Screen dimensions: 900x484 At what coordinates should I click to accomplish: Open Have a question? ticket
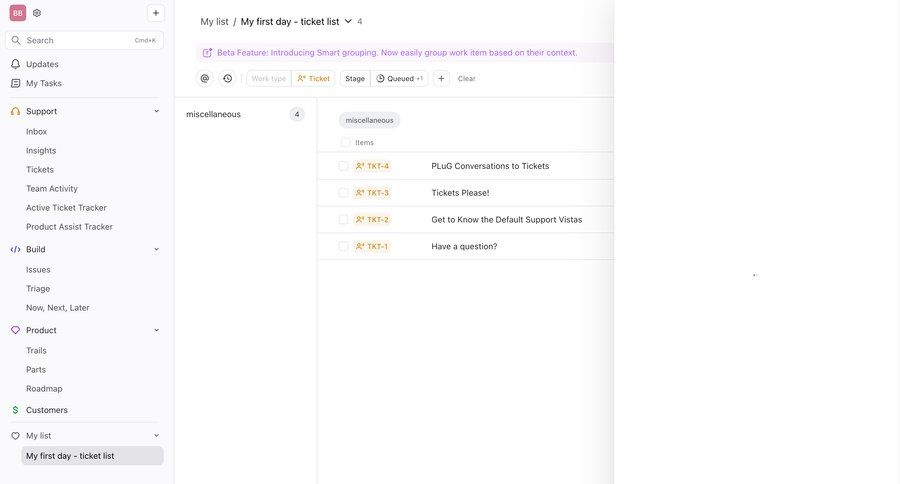pyautogui.click(x=464, y=246)
